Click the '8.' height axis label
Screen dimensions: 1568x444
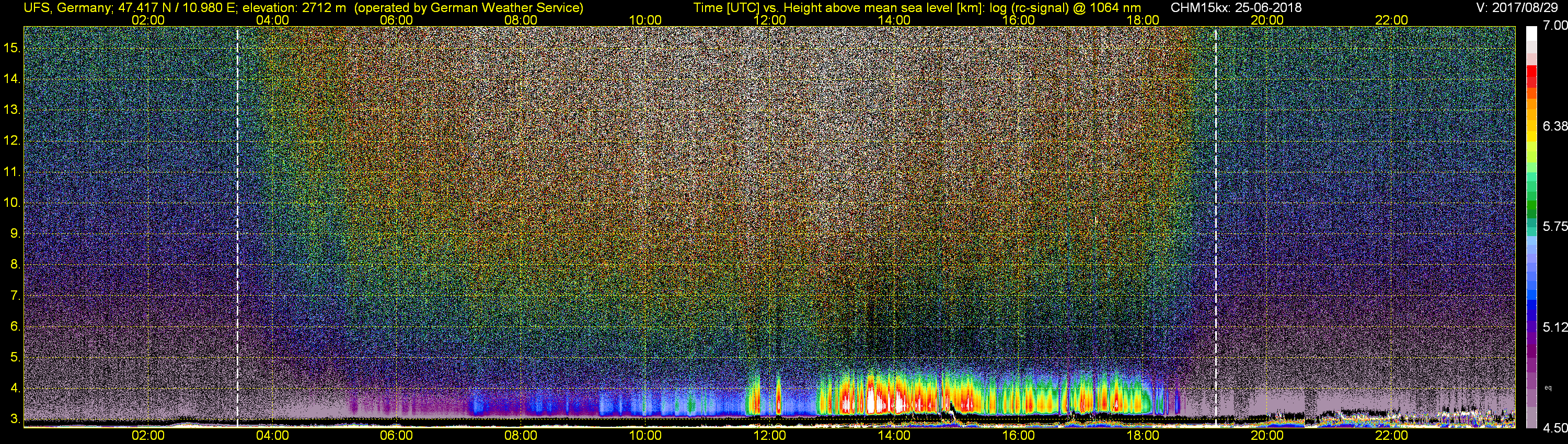[x=15, y=265]
